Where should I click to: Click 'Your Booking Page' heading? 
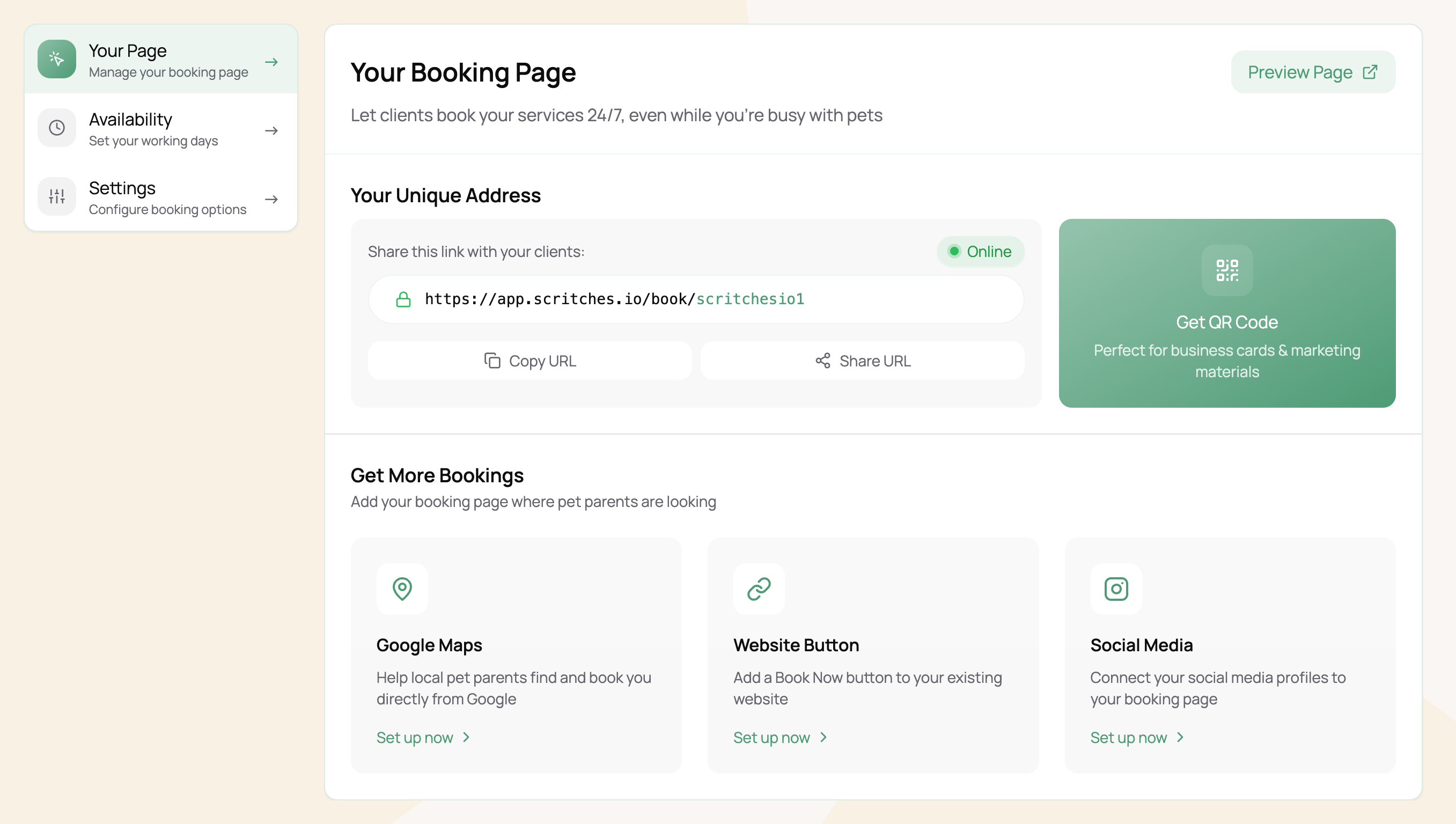[463, 72]
